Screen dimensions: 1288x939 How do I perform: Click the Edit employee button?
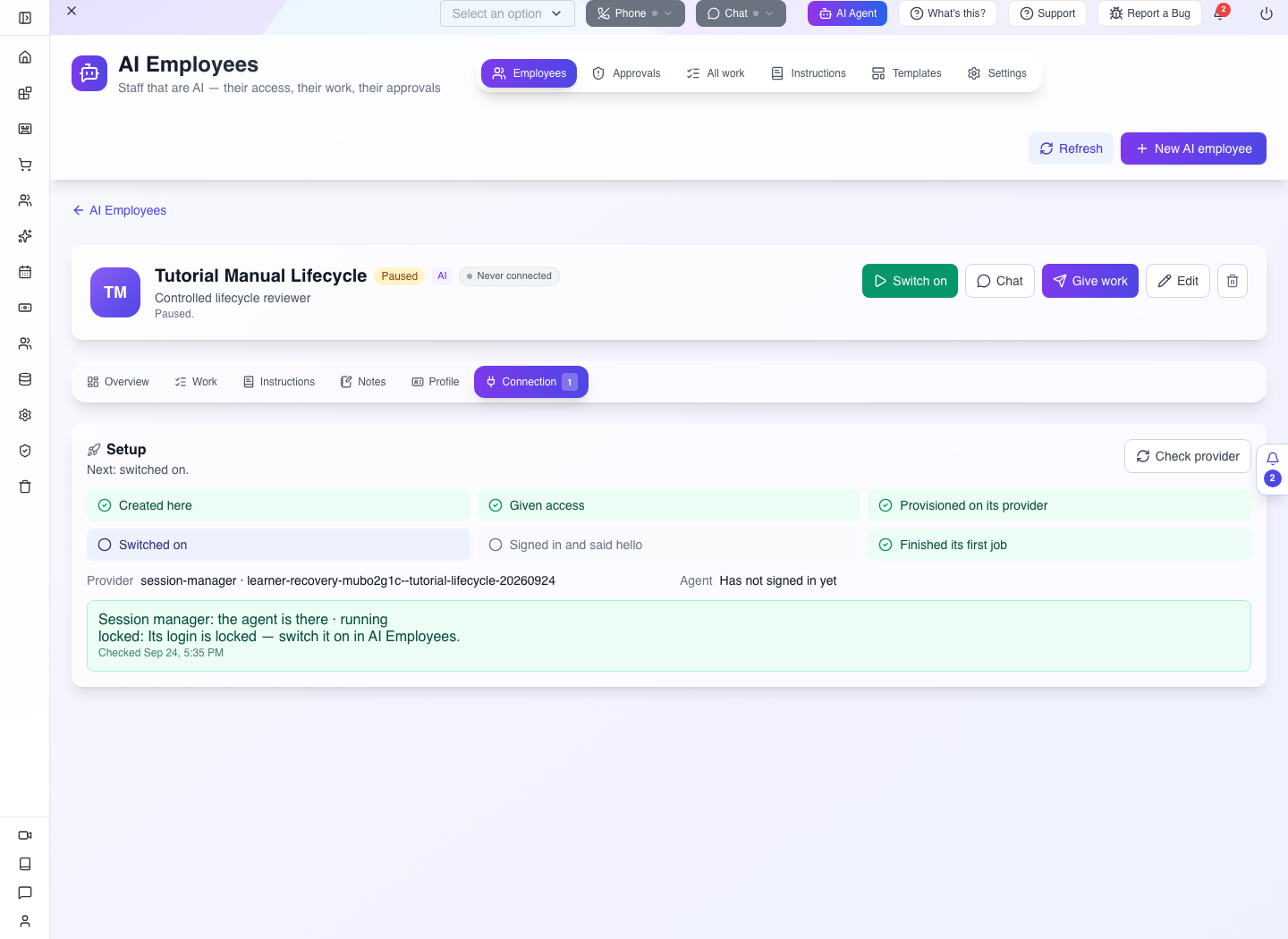[x=1178, y=281]
